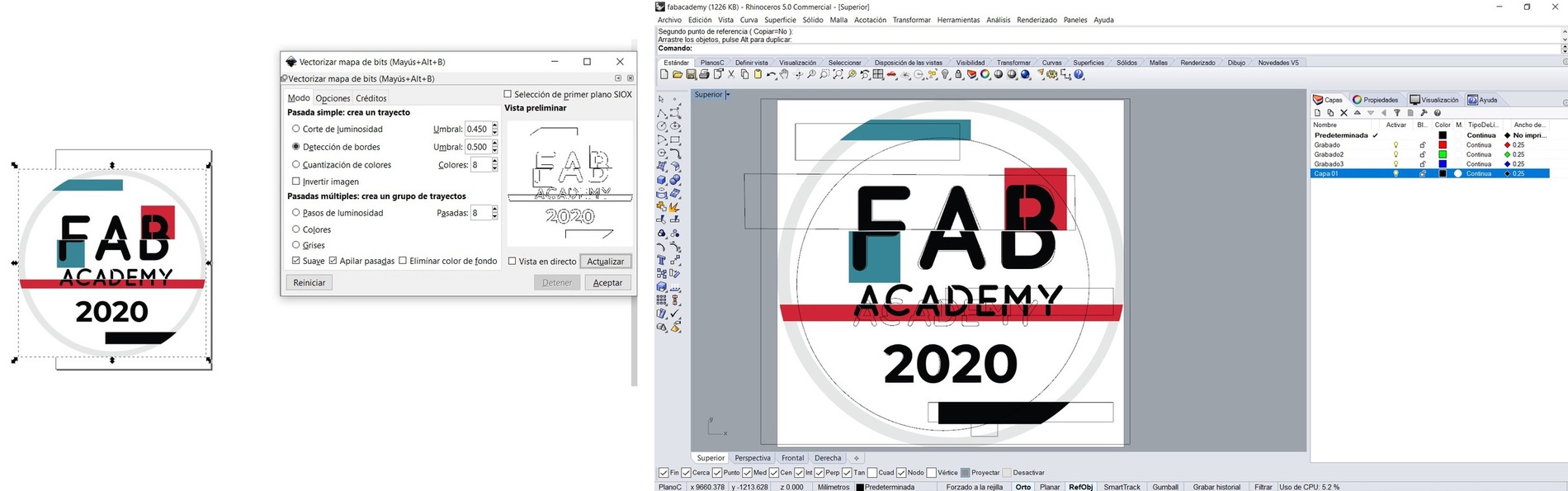Click Grabado red color swatch
Screen dimensions: 1568x491
pos(1443,145)
